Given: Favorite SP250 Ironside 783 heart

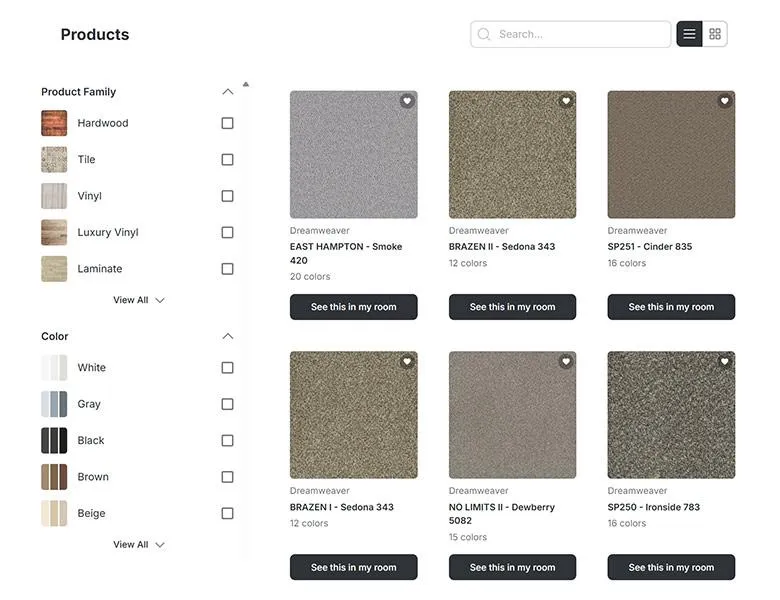Looking at the screenshot, I should [724, 362].
